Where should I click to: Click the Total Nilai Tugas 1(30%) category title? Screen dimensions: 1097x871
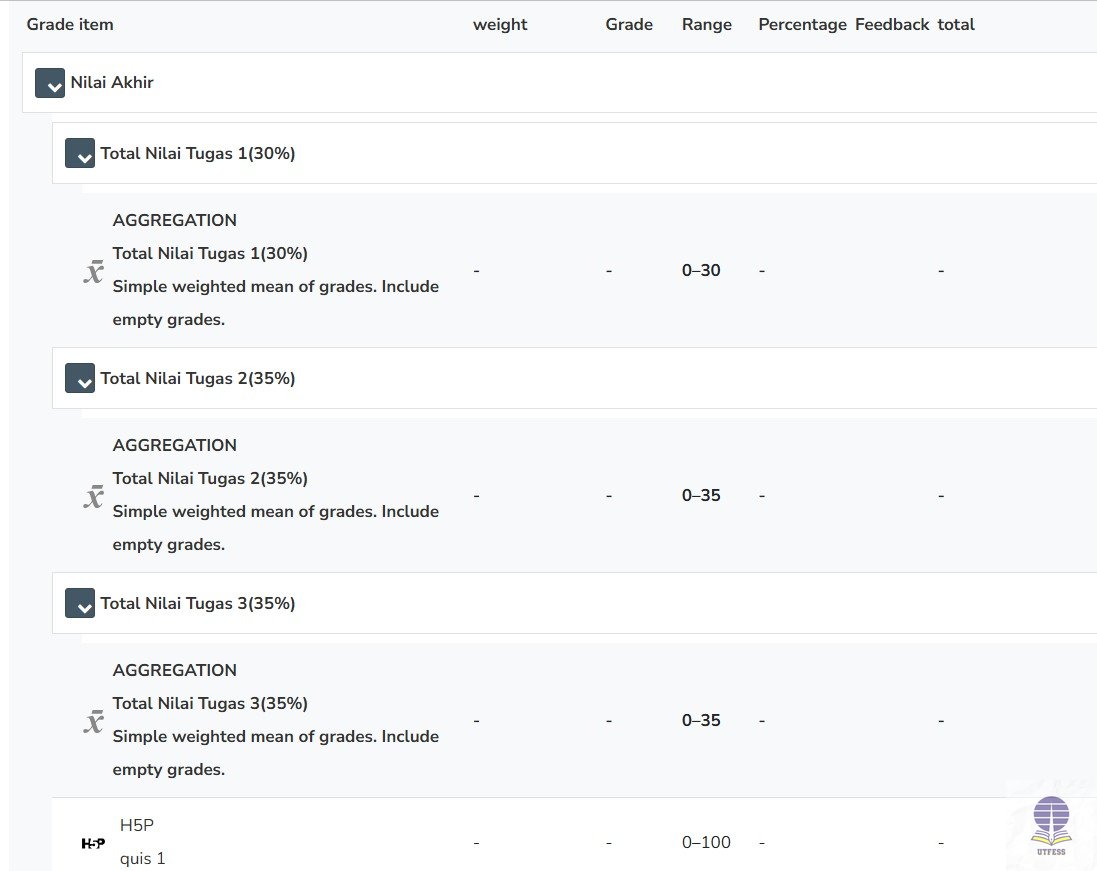(198, 153)
